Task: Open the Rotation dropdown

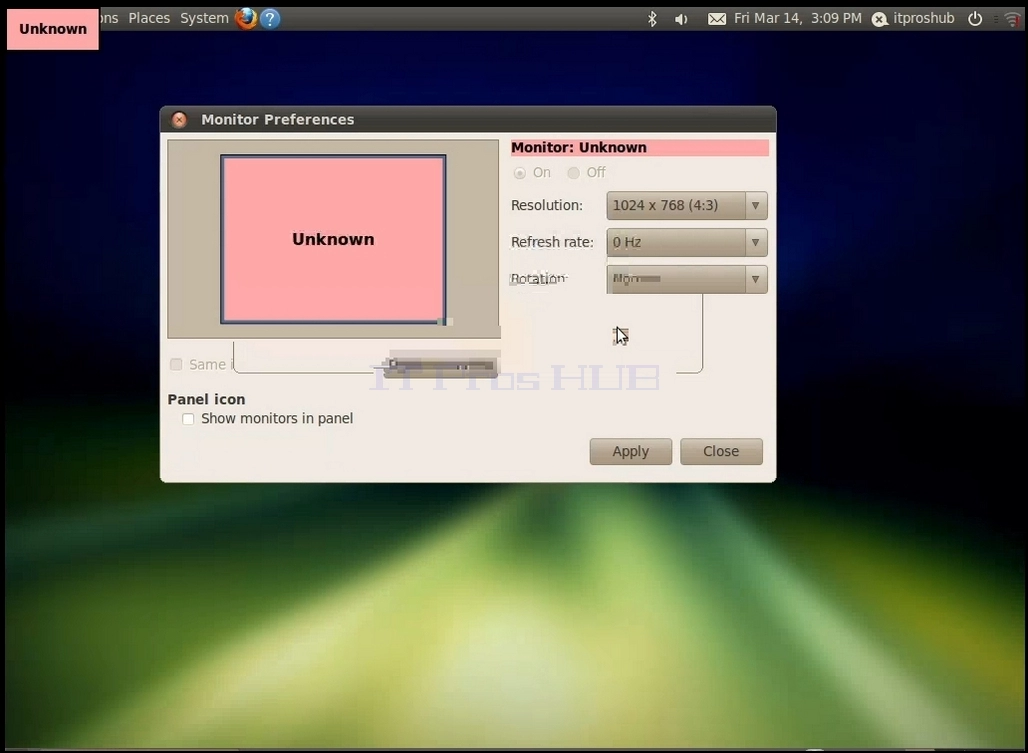Action: pyautogui.click(x=686, y=279)
